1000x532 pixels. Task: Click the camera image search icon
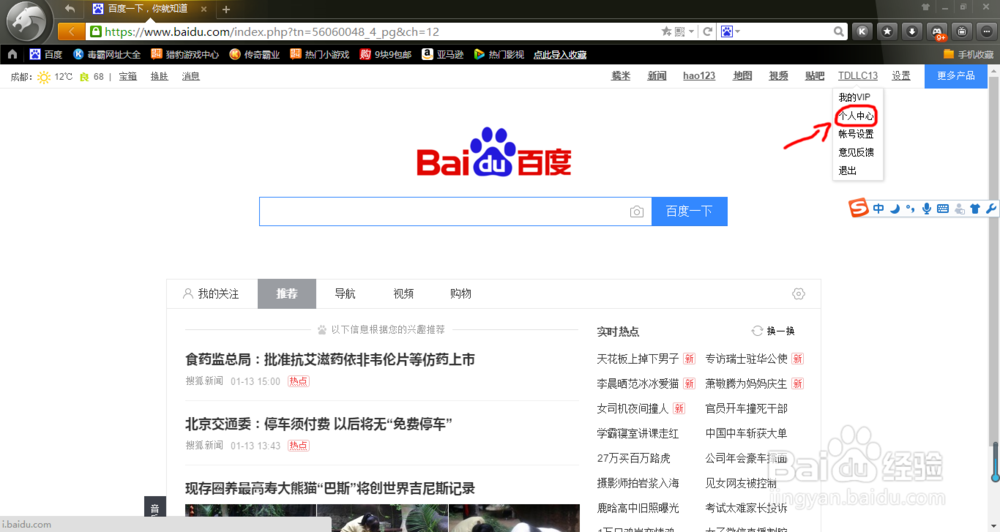tap(636, 212)
